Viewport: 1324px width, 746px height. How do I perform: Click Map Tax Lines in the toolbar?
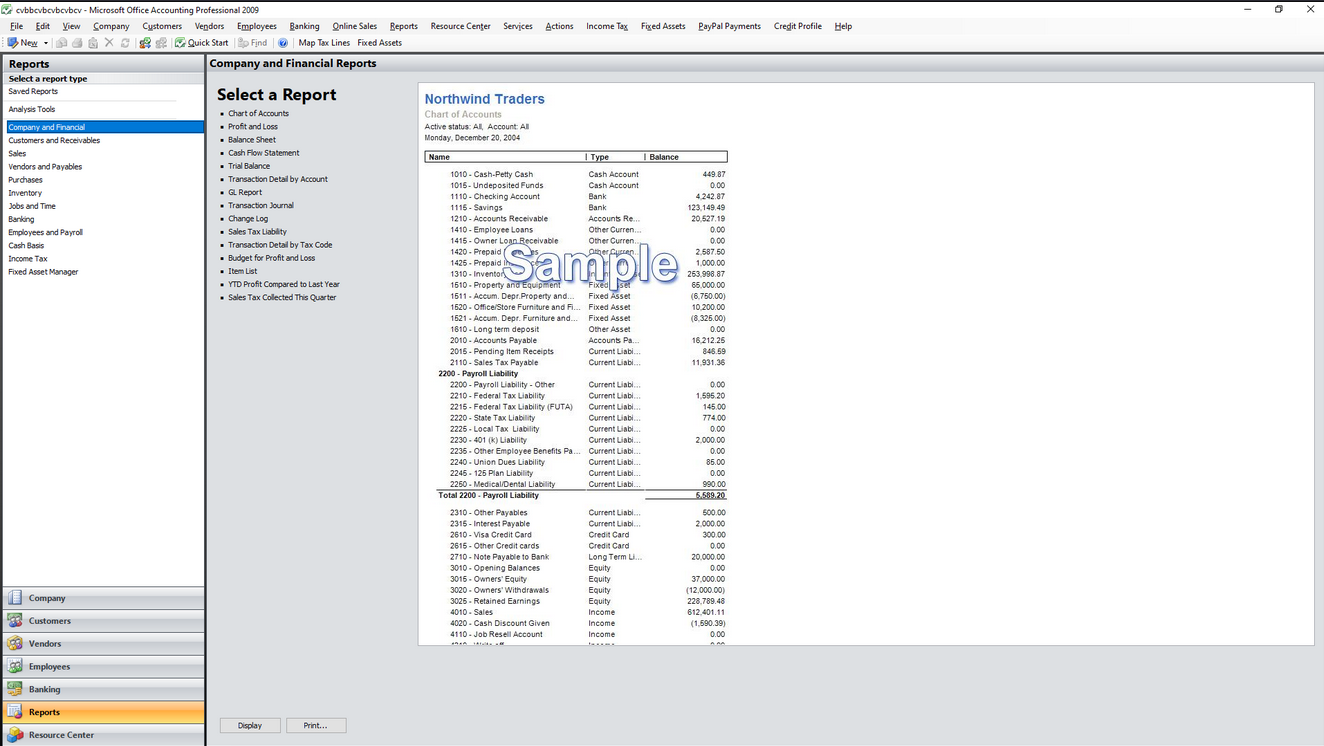324,43
